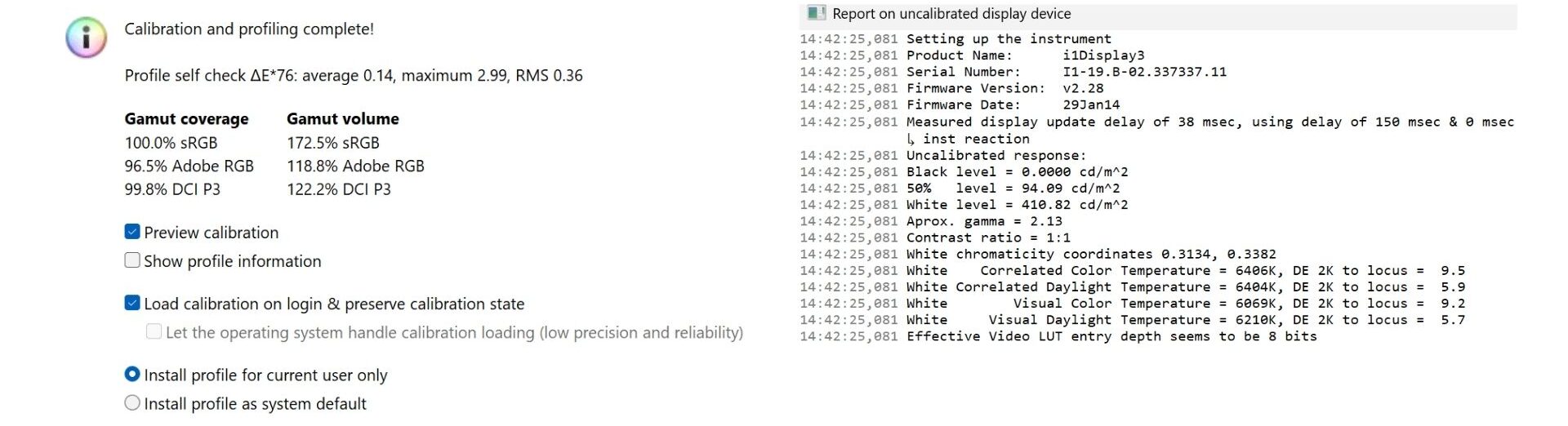
Task: Select Install profile for current user only
Action: [132, 375]
